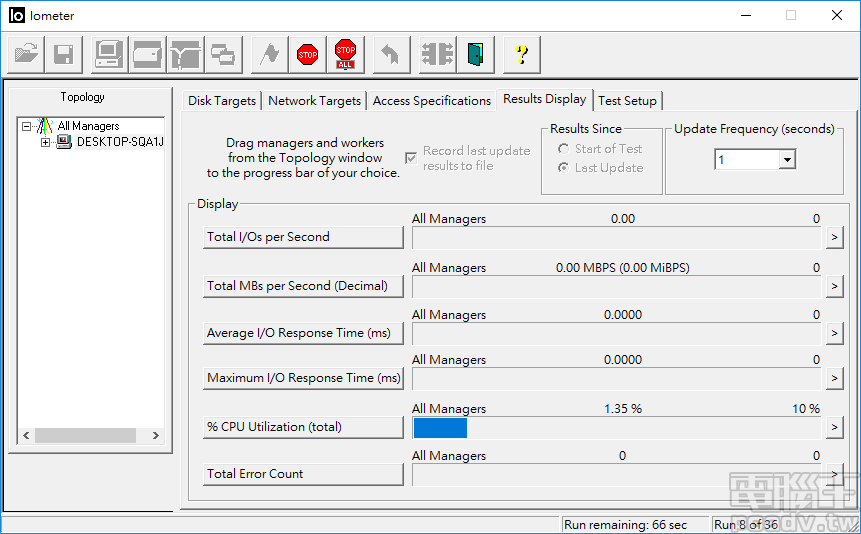Reset workers undo arrow icon
This screenshot has width=861, height=534.
point(391,54)
